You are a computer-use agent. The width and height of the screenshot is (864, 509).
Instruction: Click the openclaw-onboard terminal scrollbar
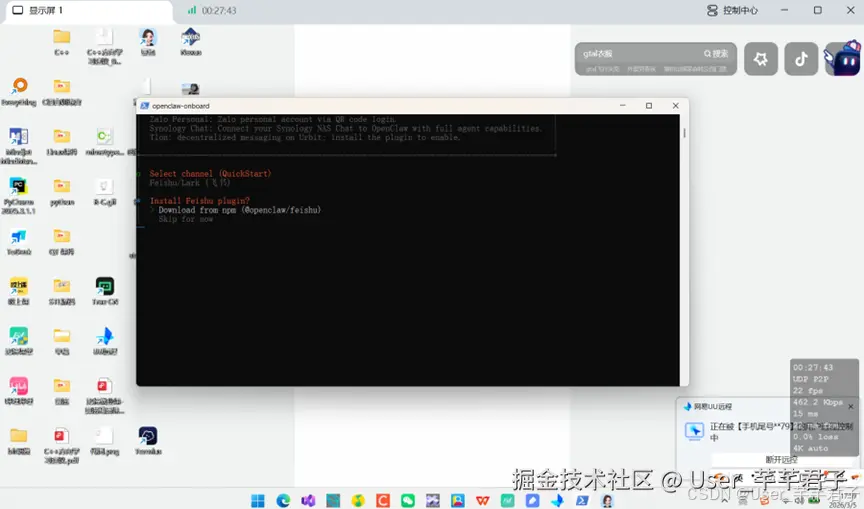pyautogui.click(x=684, y=133)
